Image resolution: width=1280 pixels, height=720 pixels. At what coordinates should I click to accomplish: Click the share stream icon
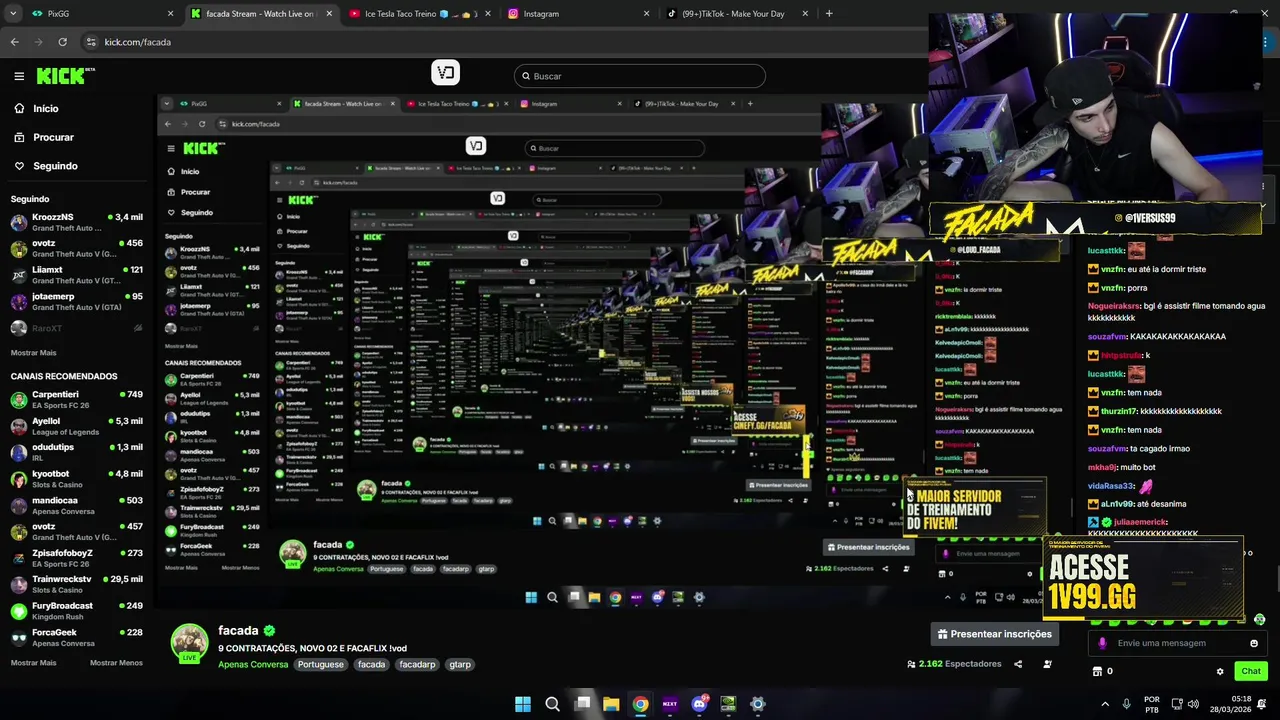coord(1018,664)
